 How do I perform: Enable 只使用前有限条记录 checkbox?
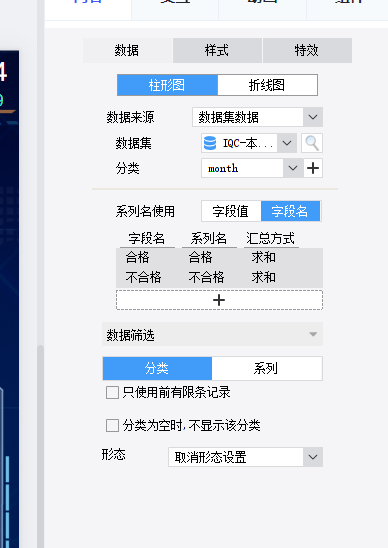point(112,392)
